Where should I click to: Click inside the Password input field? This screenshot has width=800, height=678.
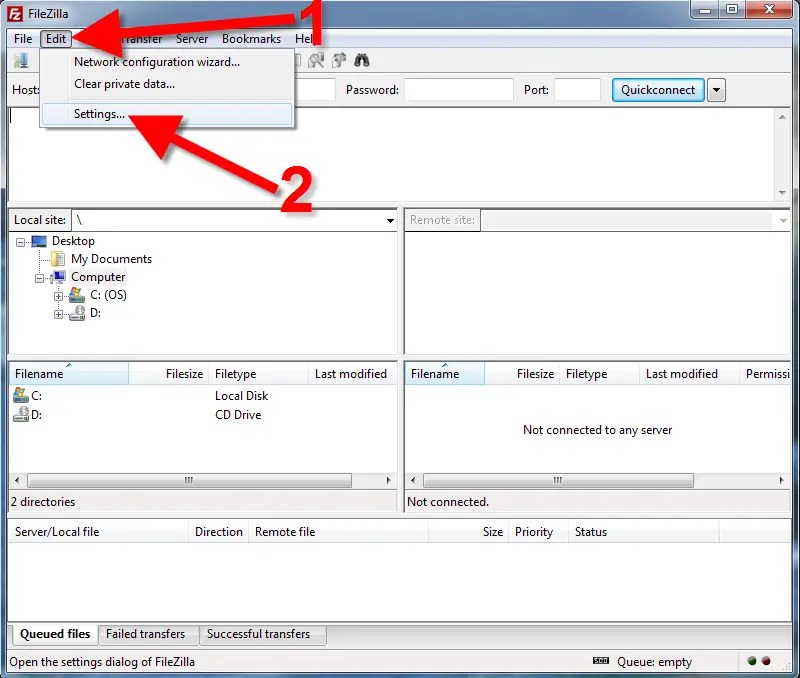click(460, 89)
